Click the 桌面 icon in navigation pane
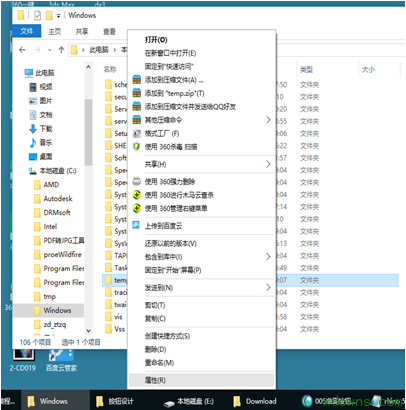 coord(33,157)
